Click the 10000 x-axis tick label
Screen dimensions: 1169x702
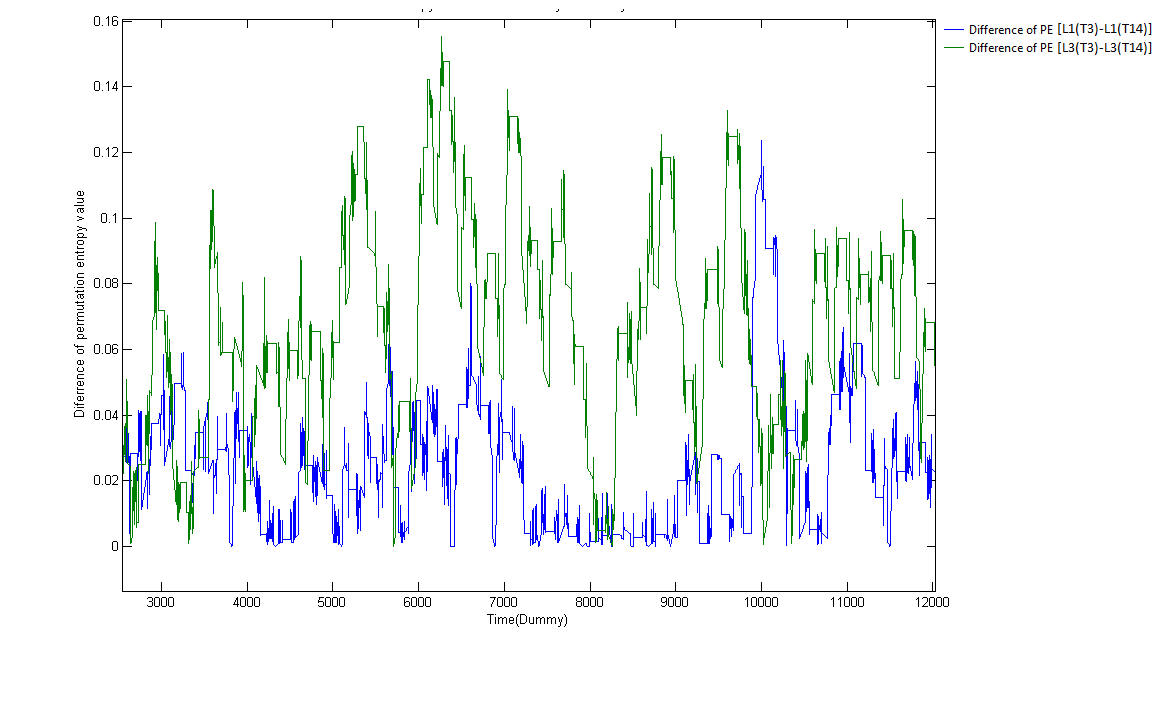pos(760,602)
